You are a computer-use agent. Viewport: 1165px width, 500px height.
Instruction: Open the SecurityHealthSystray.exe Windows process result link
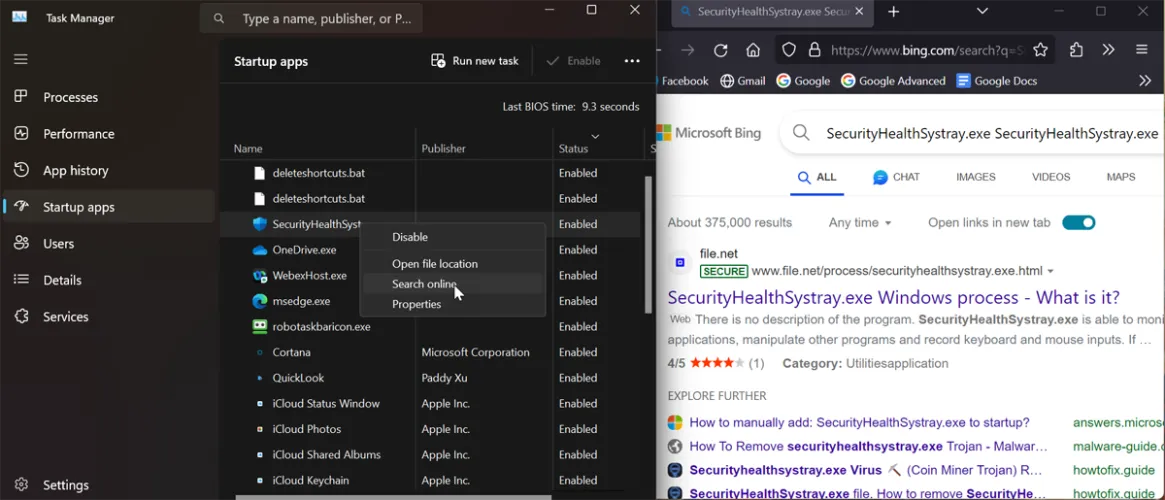[x=893, y=297]
